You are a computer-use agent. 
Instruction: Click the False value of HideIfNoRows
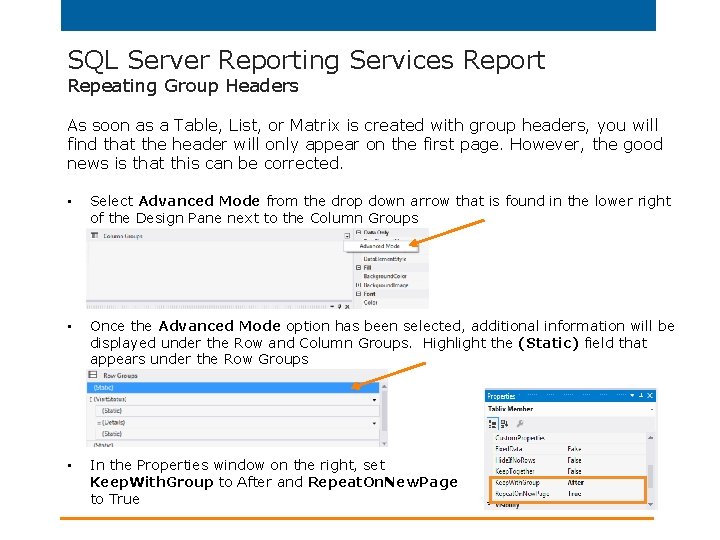pyautogui.click(x=574, y=460)
